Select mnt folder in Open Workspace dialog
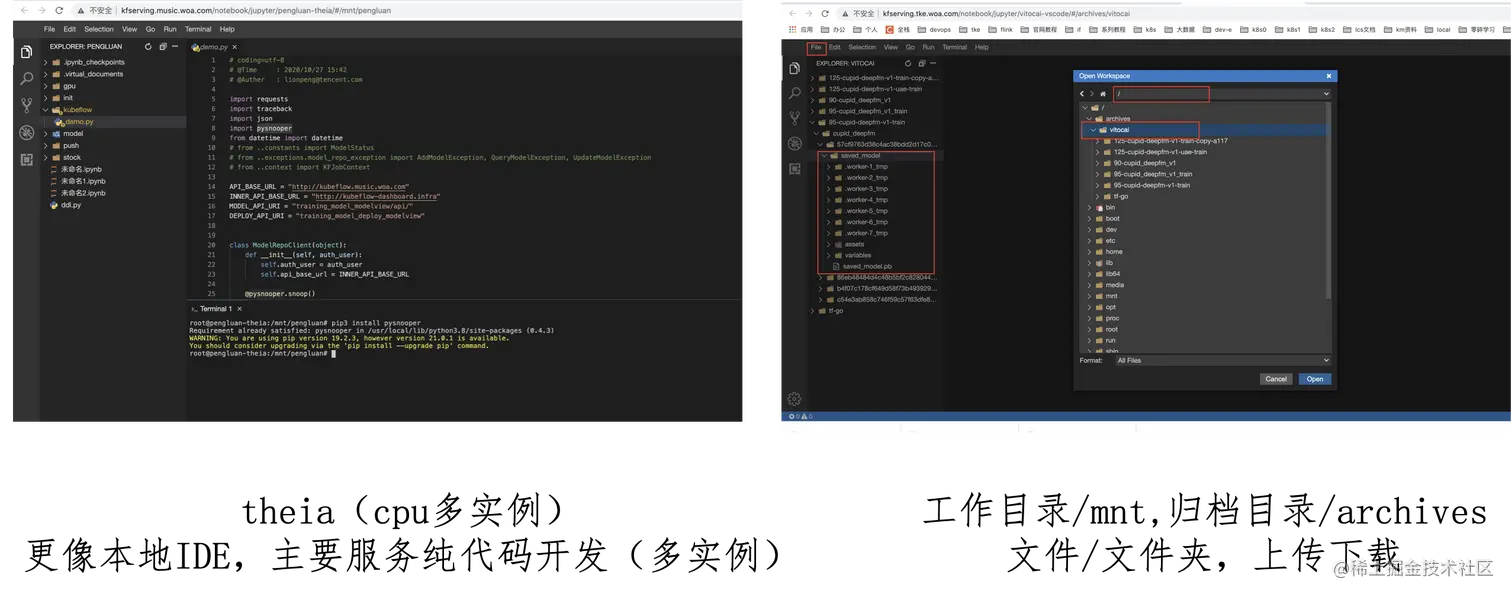Screen dimensions: 1512x597 1111,296
